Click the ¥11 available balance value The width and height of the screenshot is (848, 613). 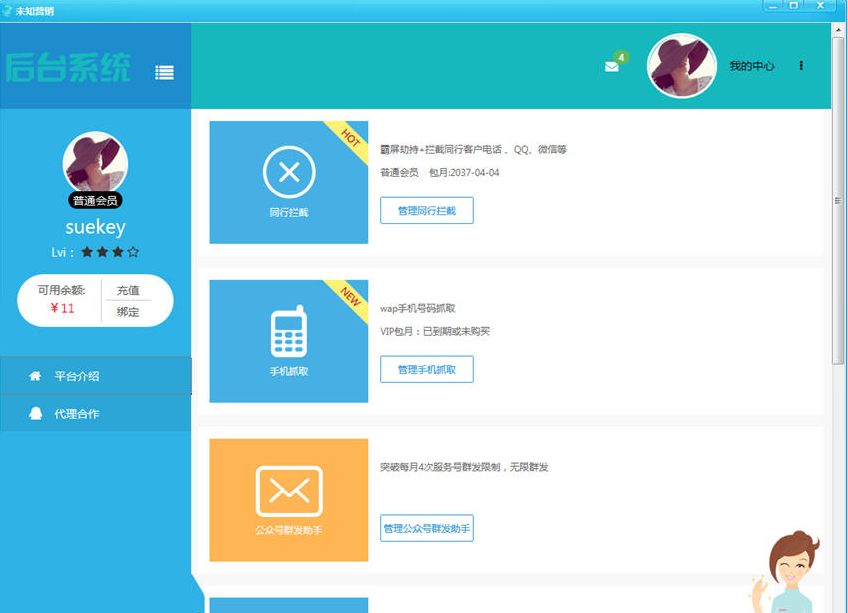(x=62, y=308)
